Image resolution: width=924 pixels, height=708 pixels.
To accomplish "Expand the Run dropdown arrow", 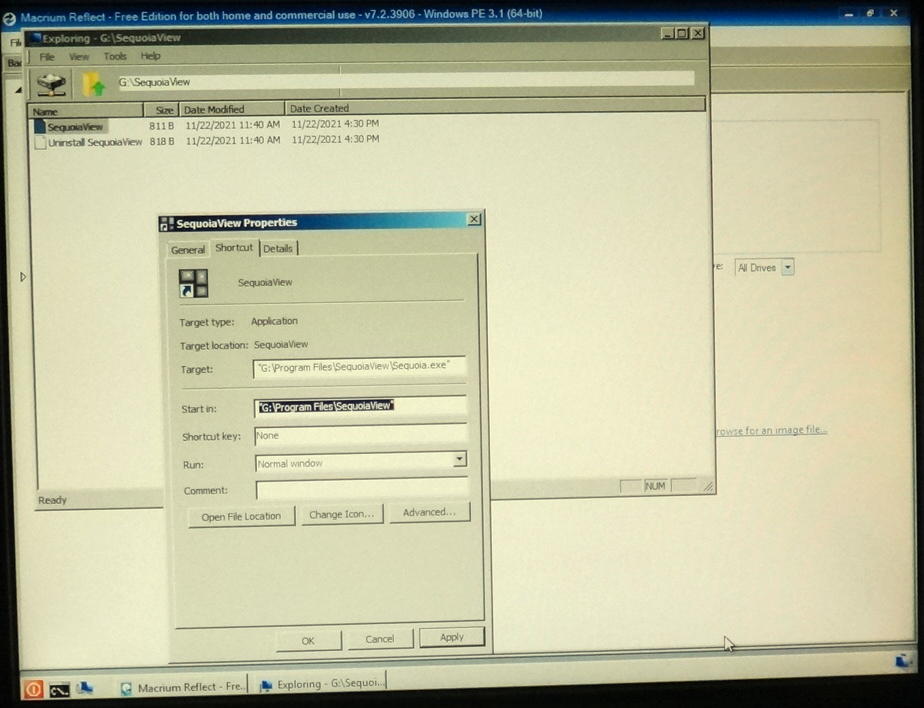I will click(x=460, y=459).
